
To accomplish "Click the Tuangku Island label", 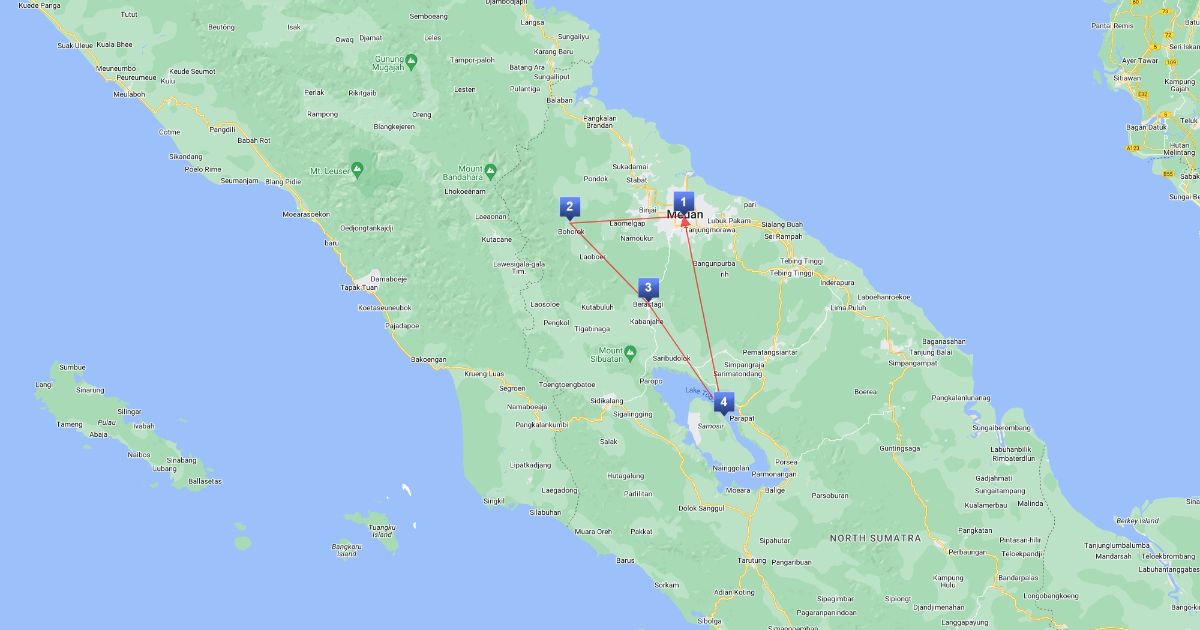I will [381, 530].
